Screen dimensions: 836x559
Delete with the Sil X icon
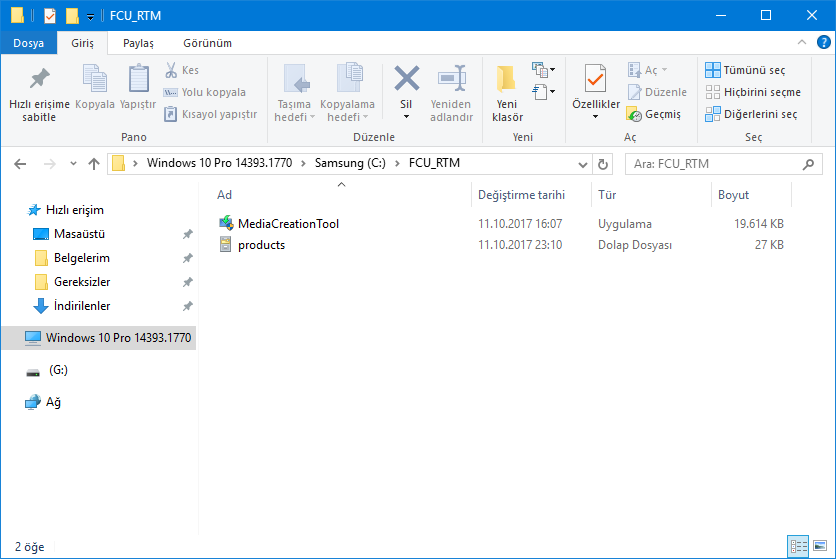[x=406, y=79]
